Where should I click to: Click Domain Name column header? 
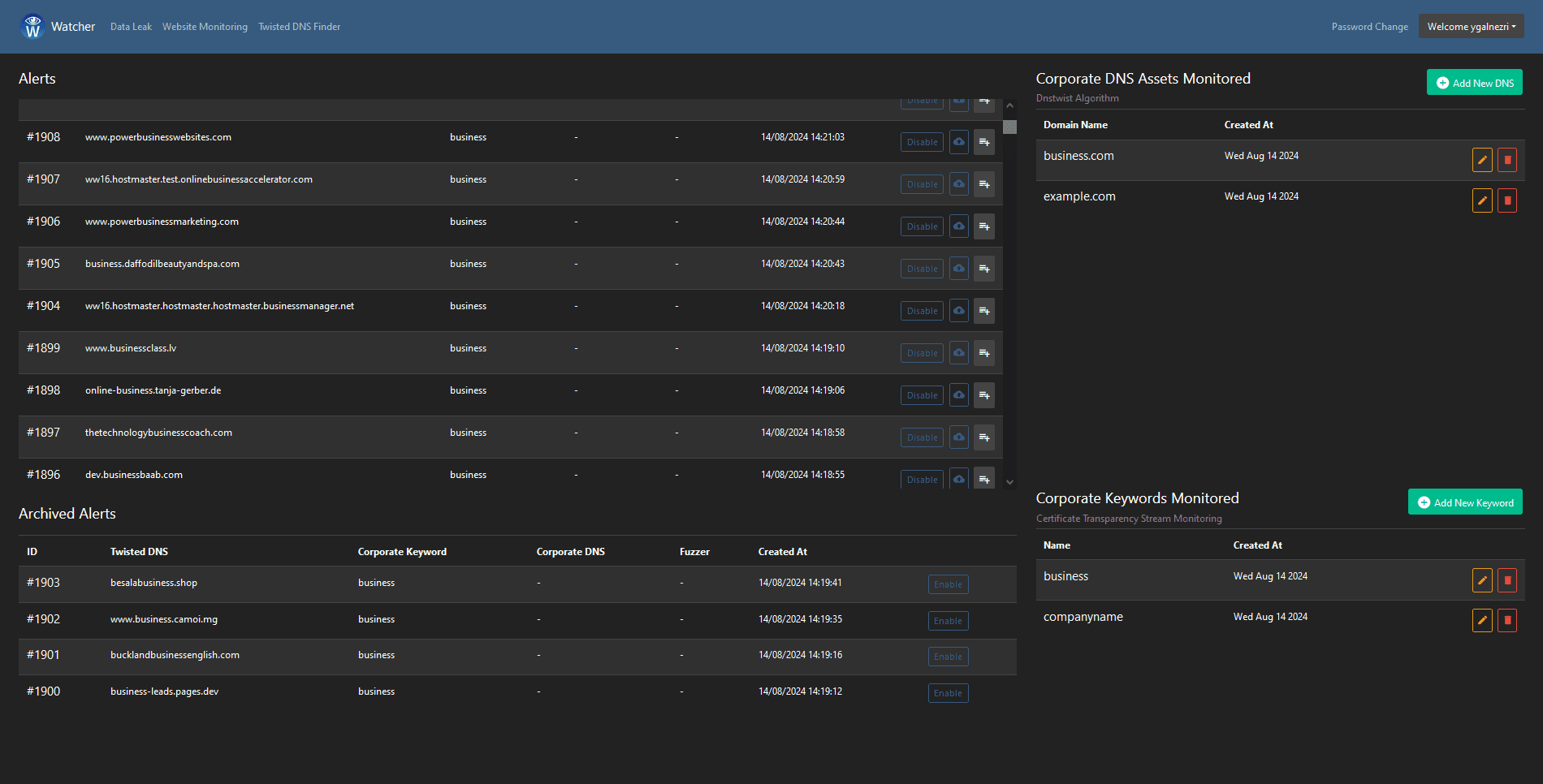pyautogui.click(x=1075, y=125)
